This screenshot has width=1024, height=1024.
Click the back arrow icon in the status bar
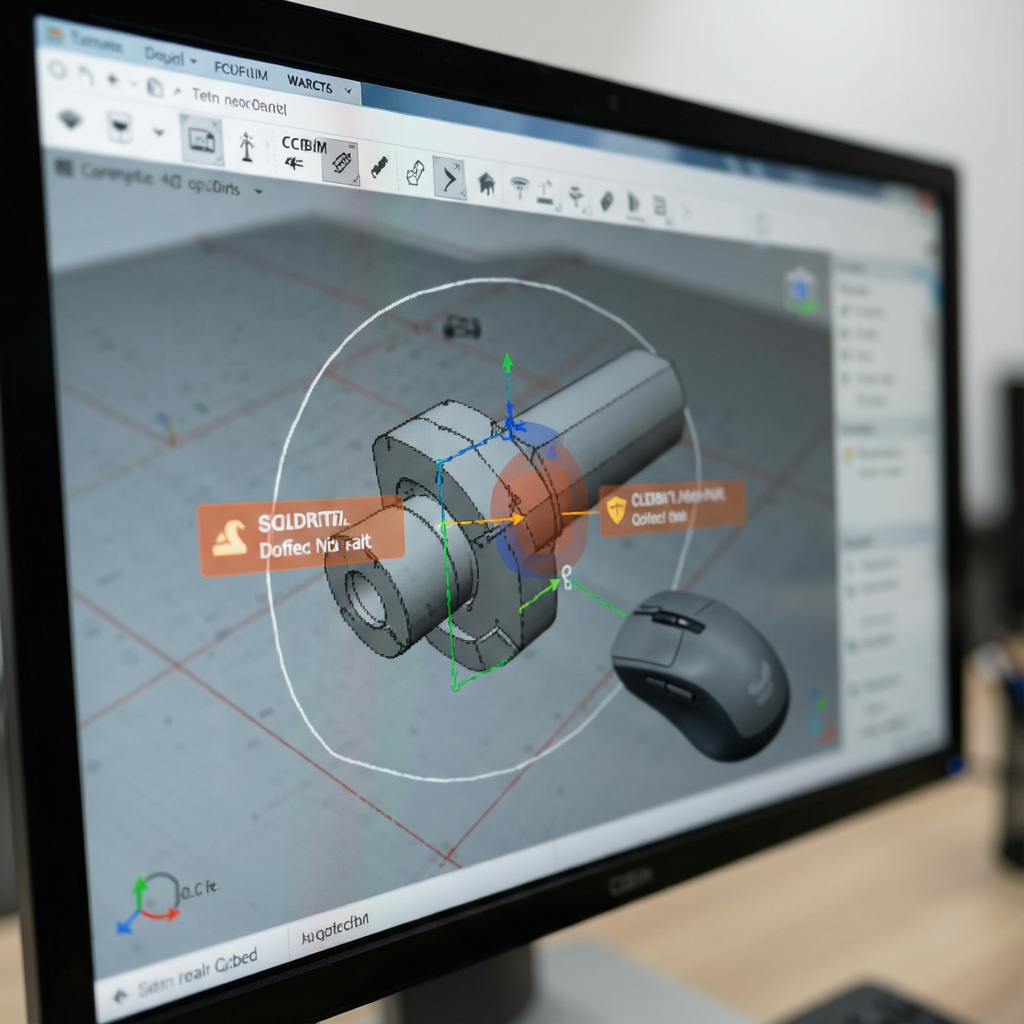click(120, 996)
